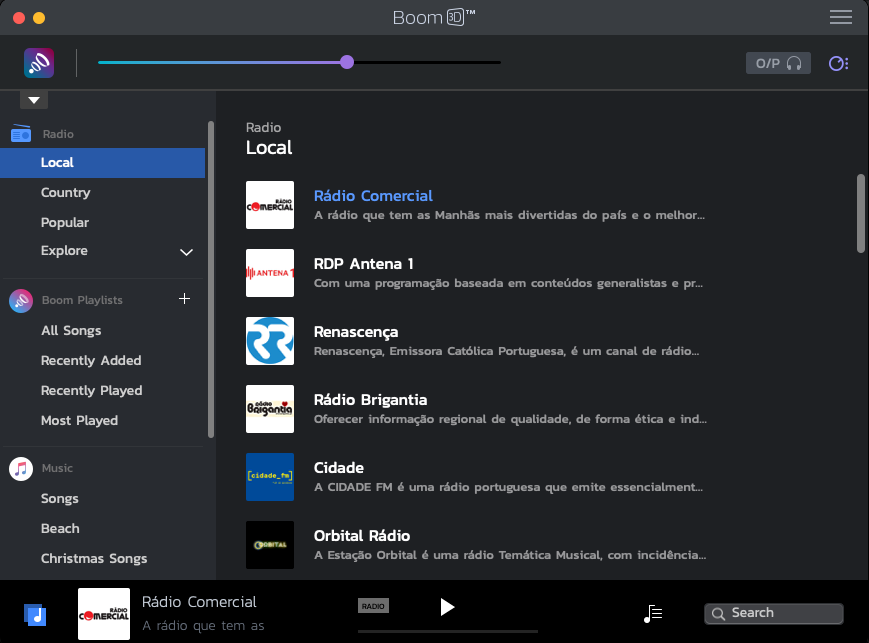Open the Recently Played playlist
Viewport: 869px width, 643px height.
(91, 391)
